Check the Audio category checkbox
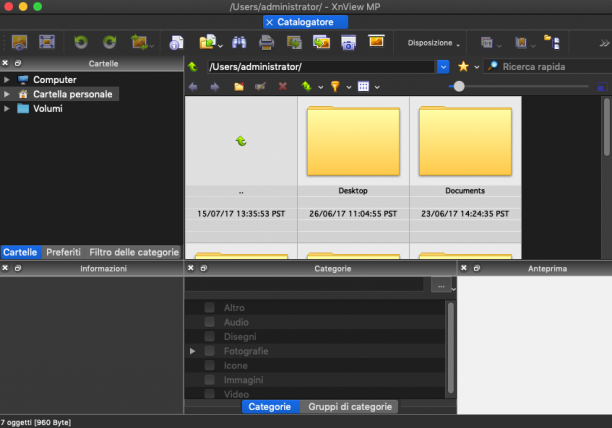 click(x=210, y=322)
